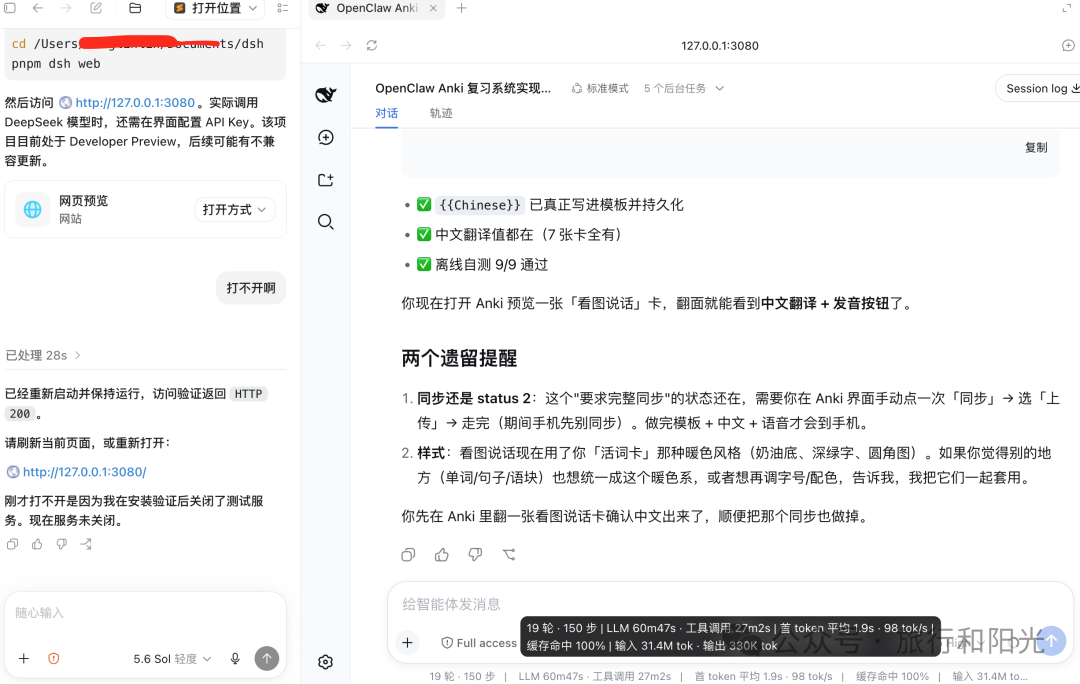Click the plus button in agent message box
Screen dimensions: 1080x684
tap(408, 643)
